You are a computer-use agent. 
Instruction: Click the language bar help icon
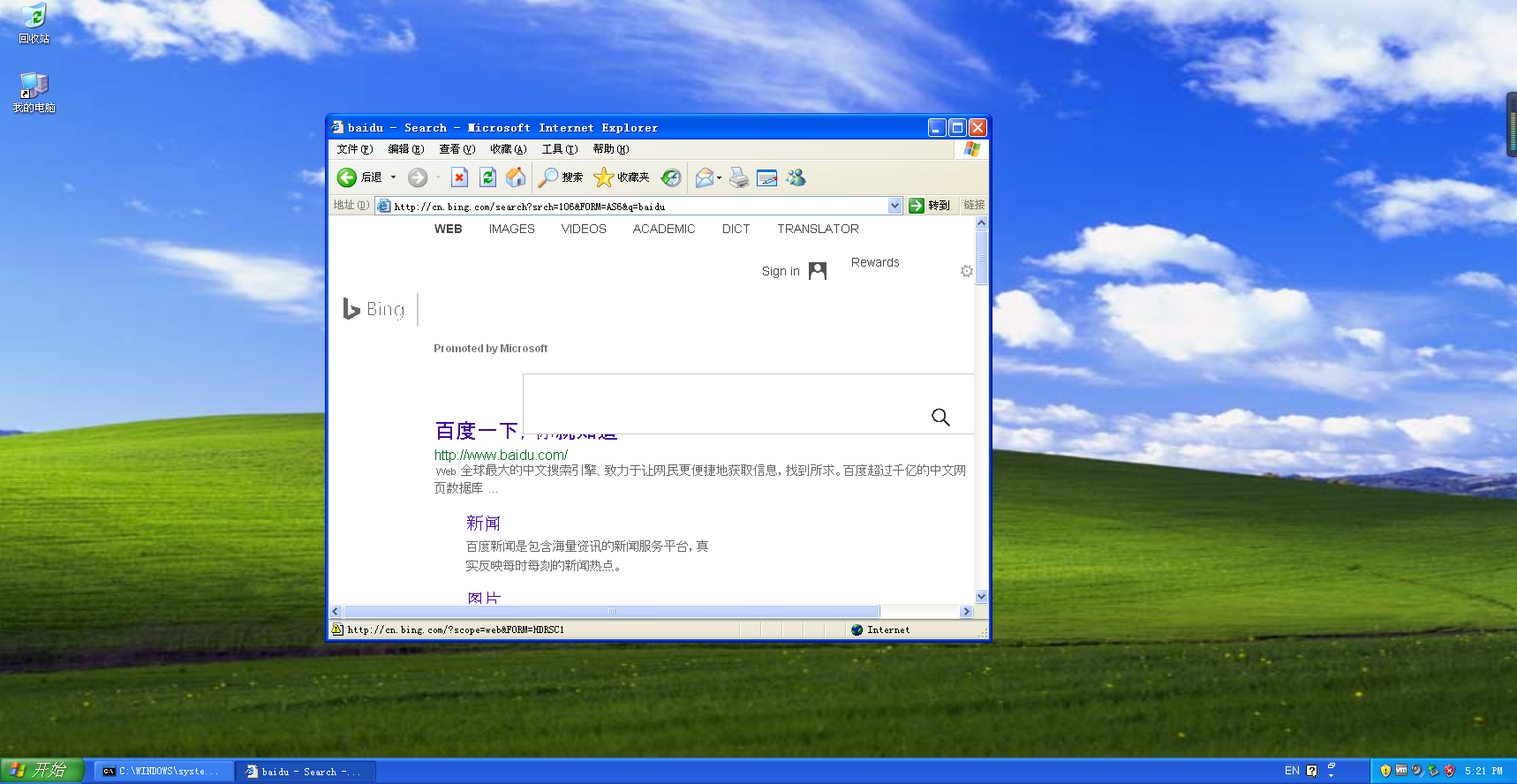coord(1312,771)
